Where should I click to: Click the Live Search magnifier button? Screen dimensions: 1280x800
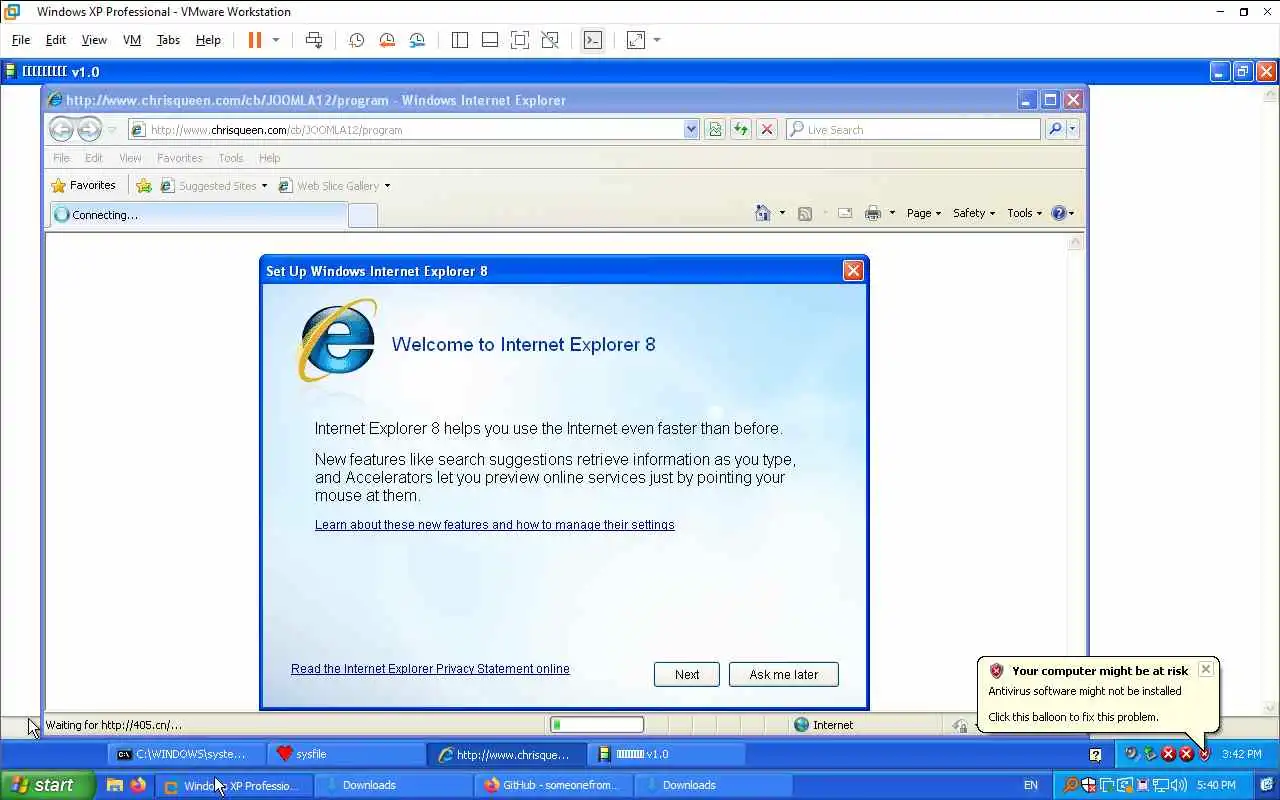(1055, 129)
